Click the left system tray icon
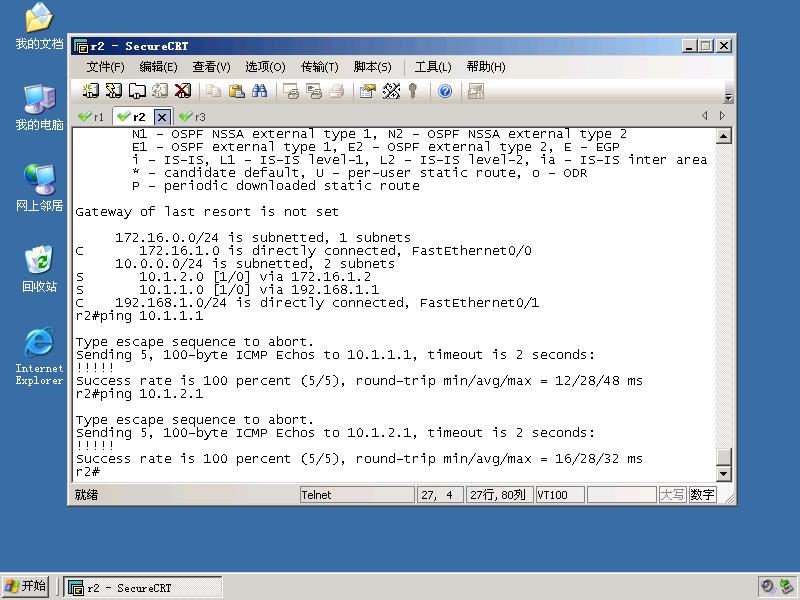 pos(767,587)
